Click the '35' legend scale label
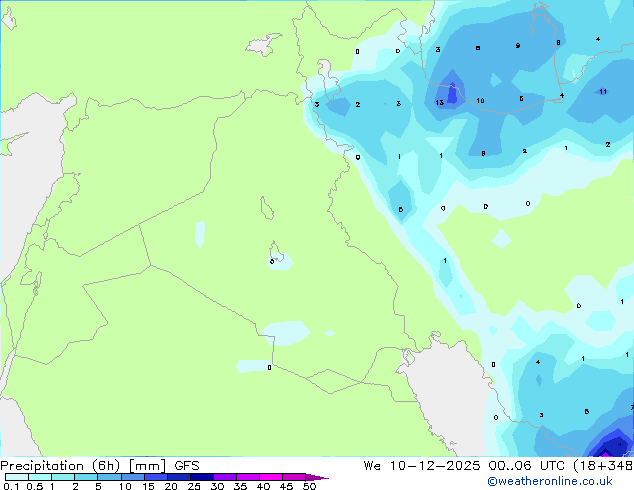This screenshot has width=634, height=490. [x=240, y=486]
